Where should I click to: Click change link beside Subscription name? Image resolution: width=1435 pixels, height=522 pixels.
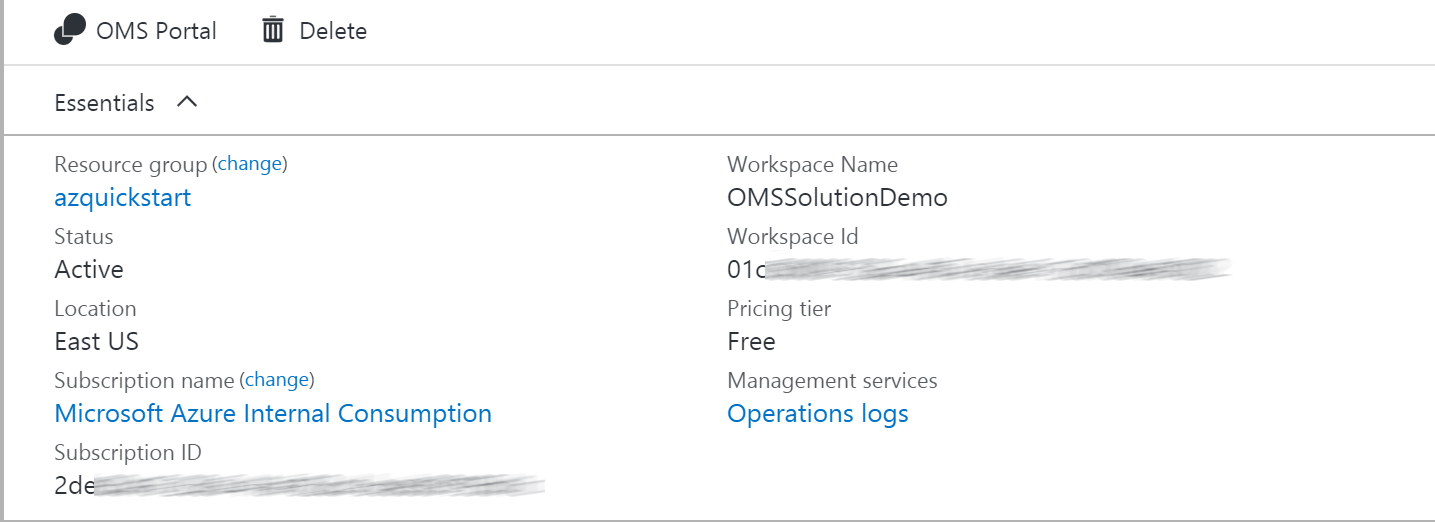[x=277, y=380]
